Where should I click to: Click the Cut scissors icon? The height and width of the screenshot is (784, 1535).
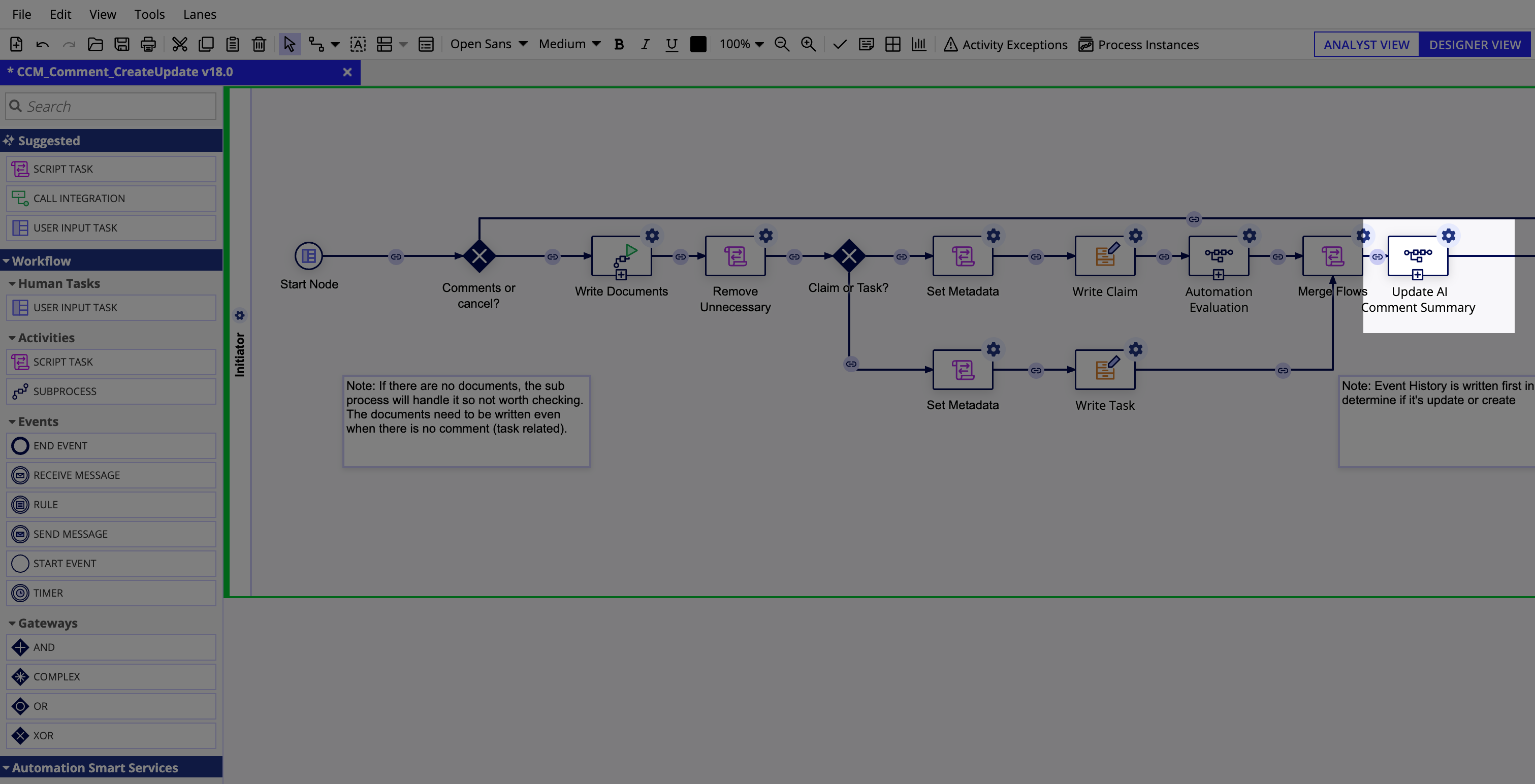tap(180, 44)
